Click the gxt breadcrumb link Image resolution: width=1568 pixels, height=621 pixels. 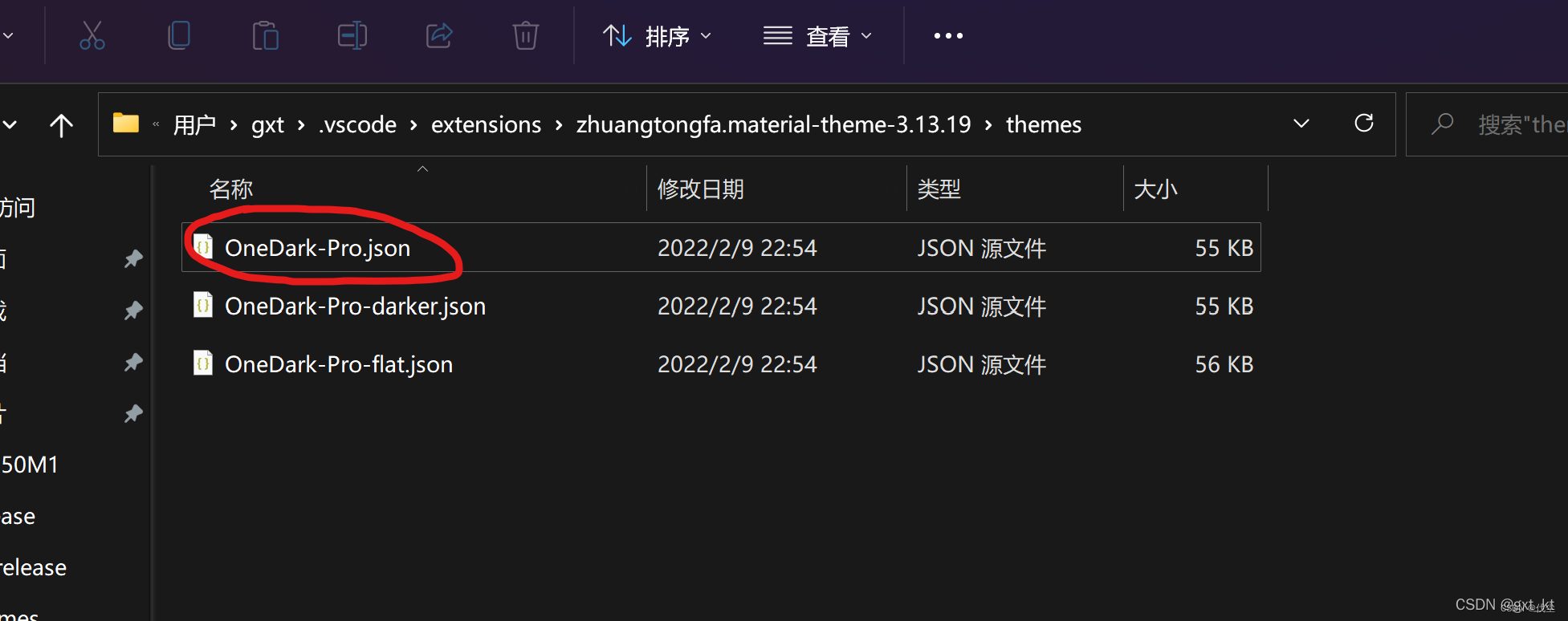coord(267,124)
